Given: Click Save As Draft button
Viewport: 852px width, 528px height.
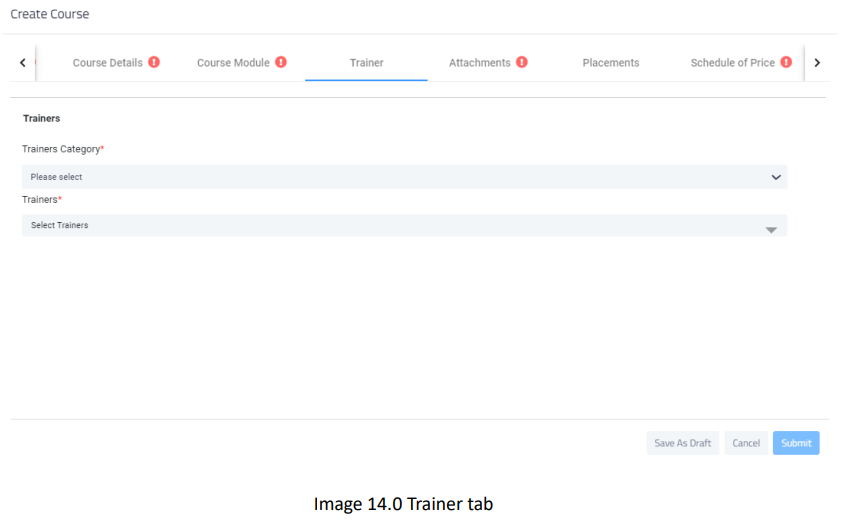Looking at the screenshot, I should tap(682, 443).
